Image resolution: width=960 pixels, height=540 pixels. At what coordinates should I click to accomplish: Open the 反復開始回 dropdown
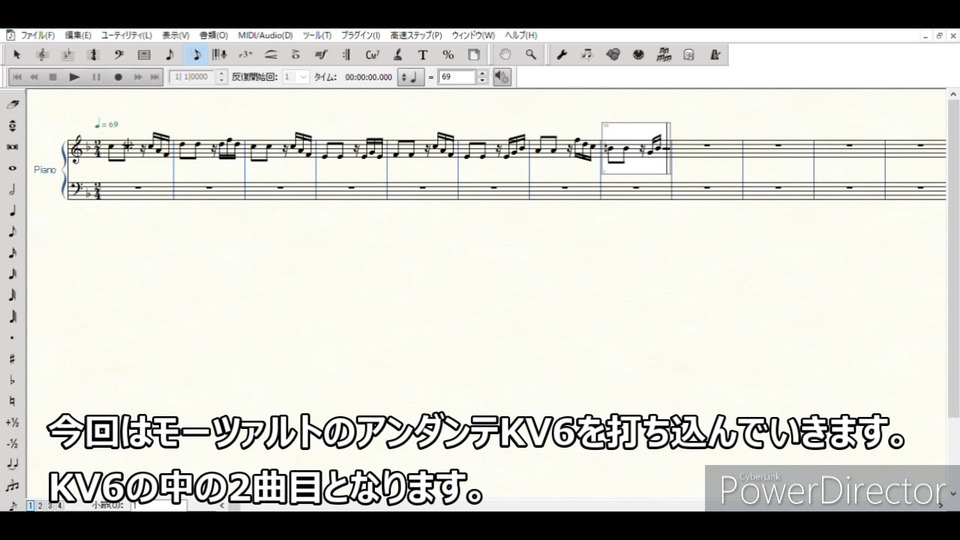click(x=296, y=77)
